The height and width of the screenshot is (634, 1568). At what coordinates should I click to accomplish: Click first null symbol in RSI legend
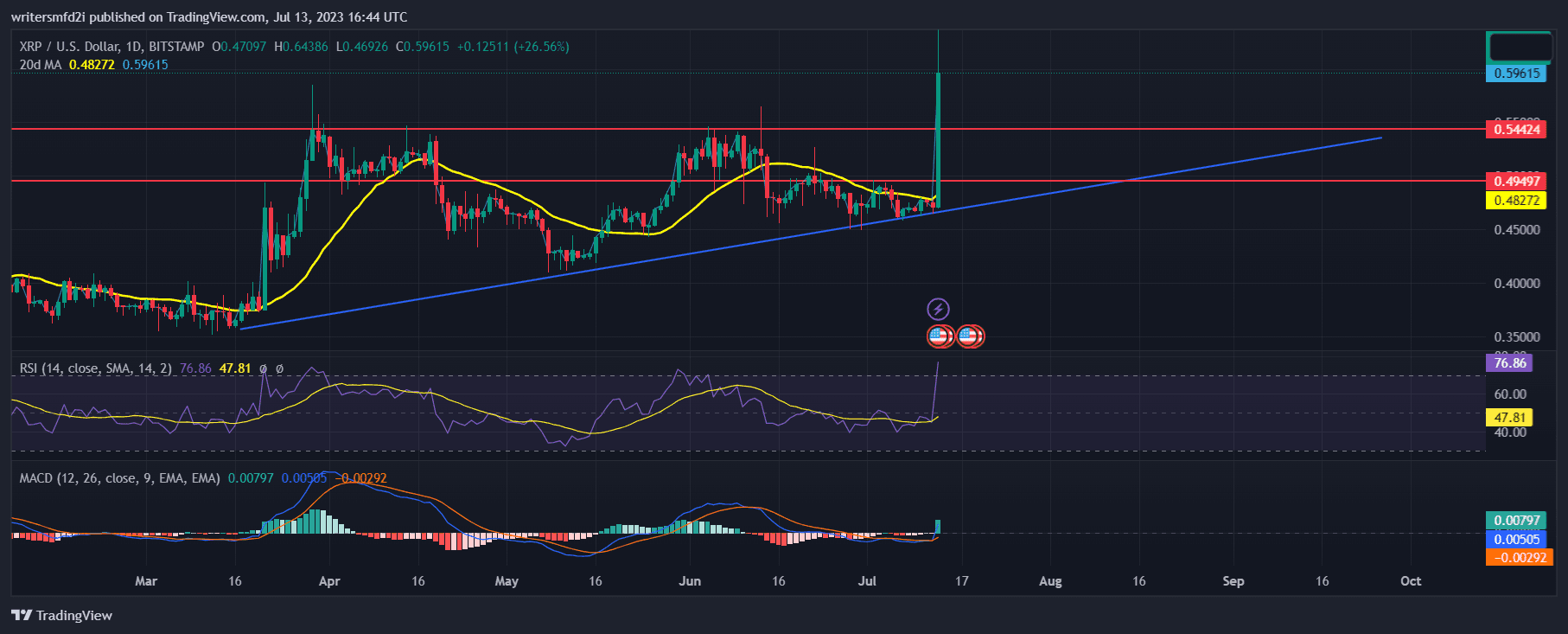pyautogui.click(x=263, y=368)
